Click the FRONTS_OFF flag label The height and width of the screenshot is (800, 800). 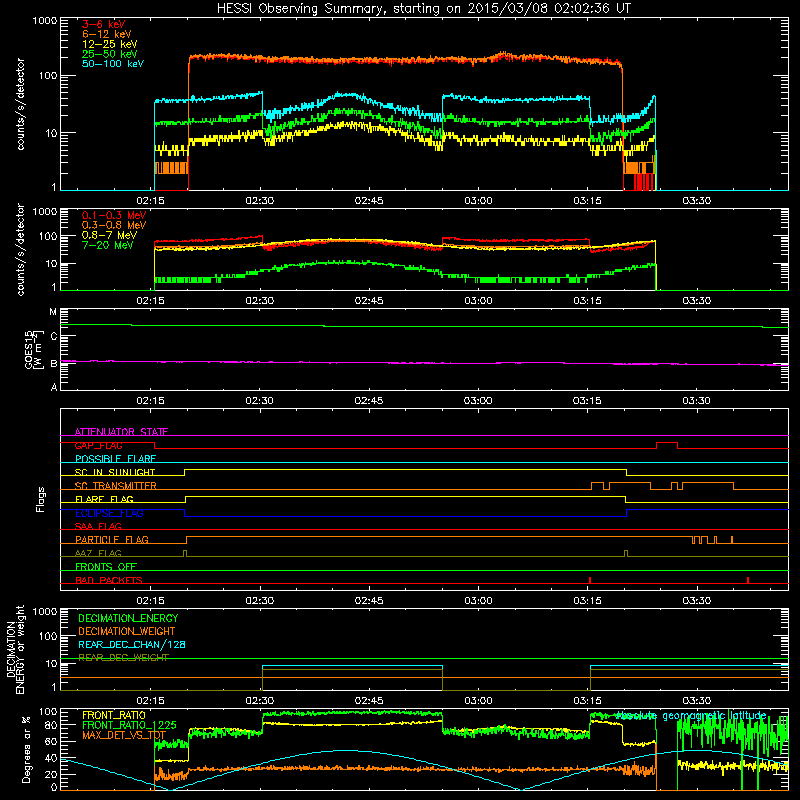[106, 567]
